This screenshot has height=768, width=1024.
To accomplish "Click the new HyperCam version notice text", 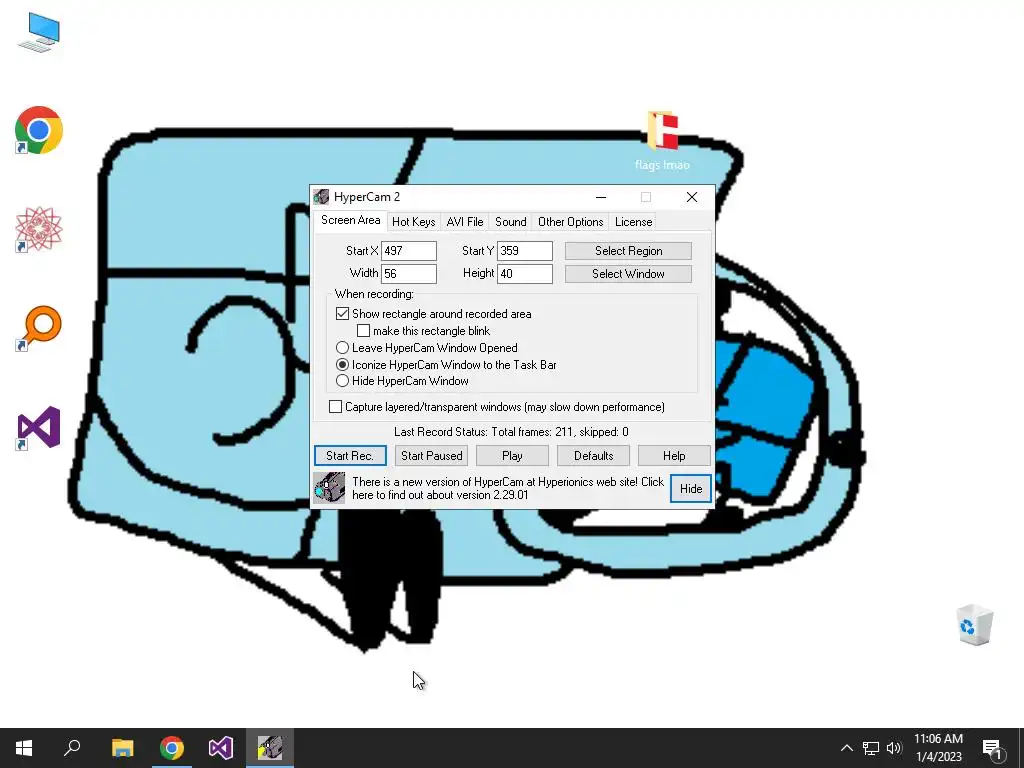I will coord(508,488).
